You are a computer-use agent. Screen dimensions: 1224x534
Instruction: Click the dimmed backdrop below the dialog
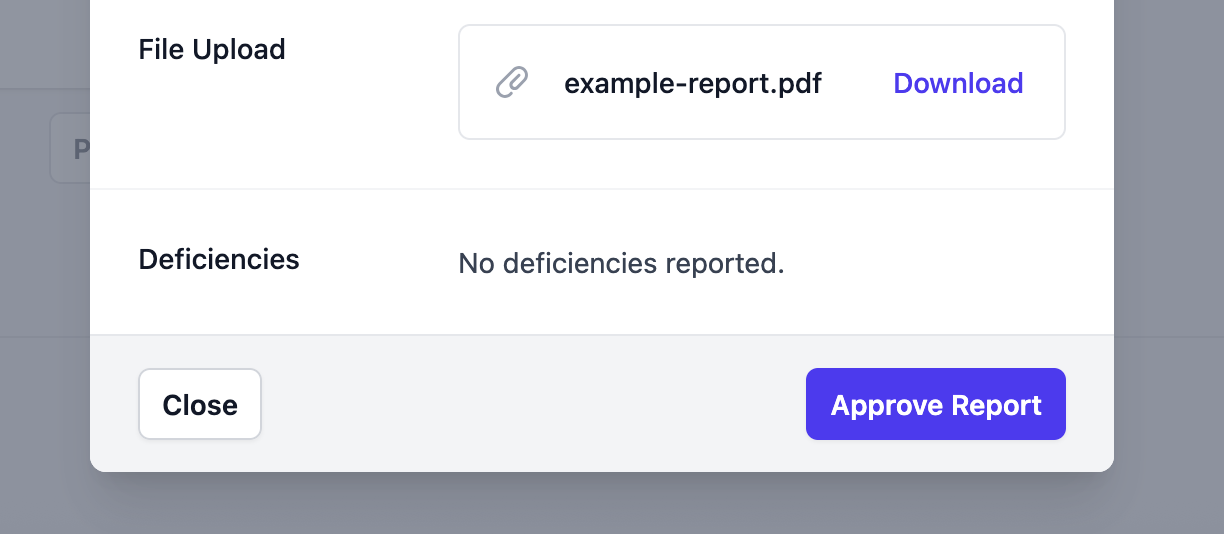tap(600, 504)
